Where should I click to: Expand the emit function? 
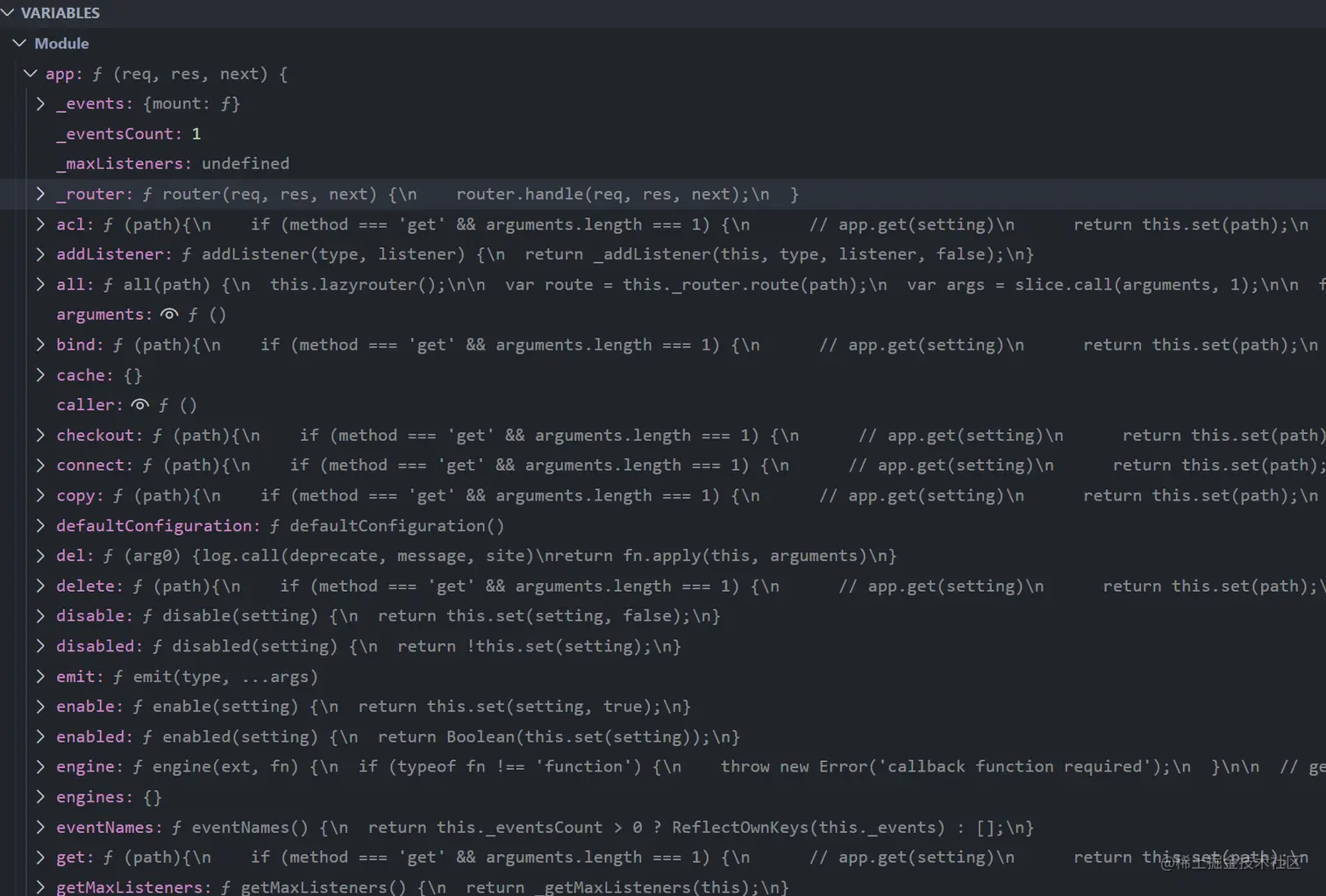click(40, 676)
